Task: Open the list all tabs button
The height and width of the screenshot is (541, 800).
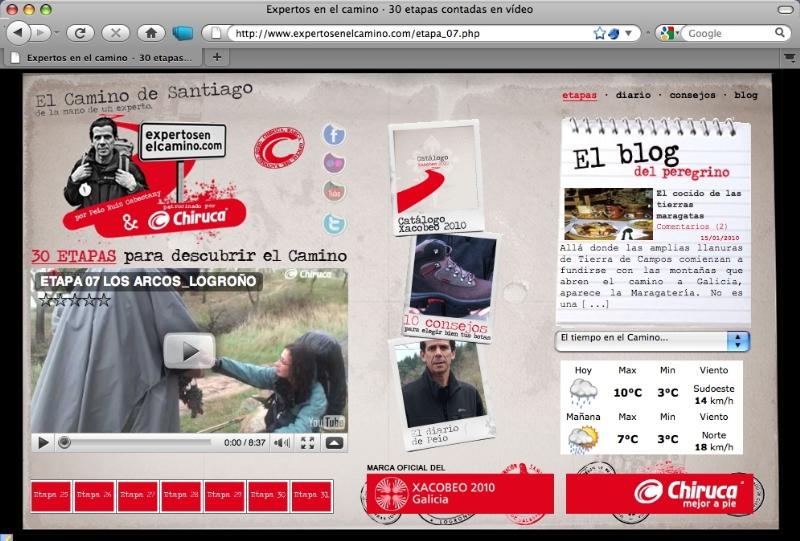Action: click(789, 57)
